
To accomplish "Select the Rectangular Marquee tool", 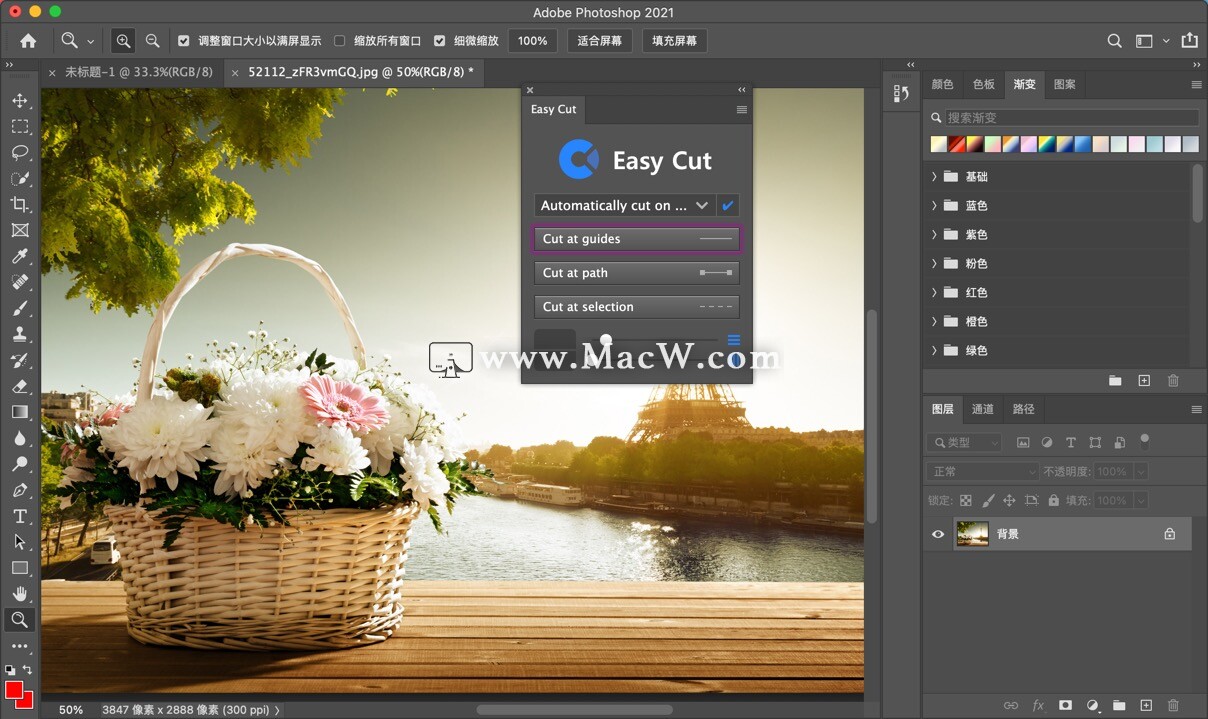I will pyautogui.click(x=20, y=127).
